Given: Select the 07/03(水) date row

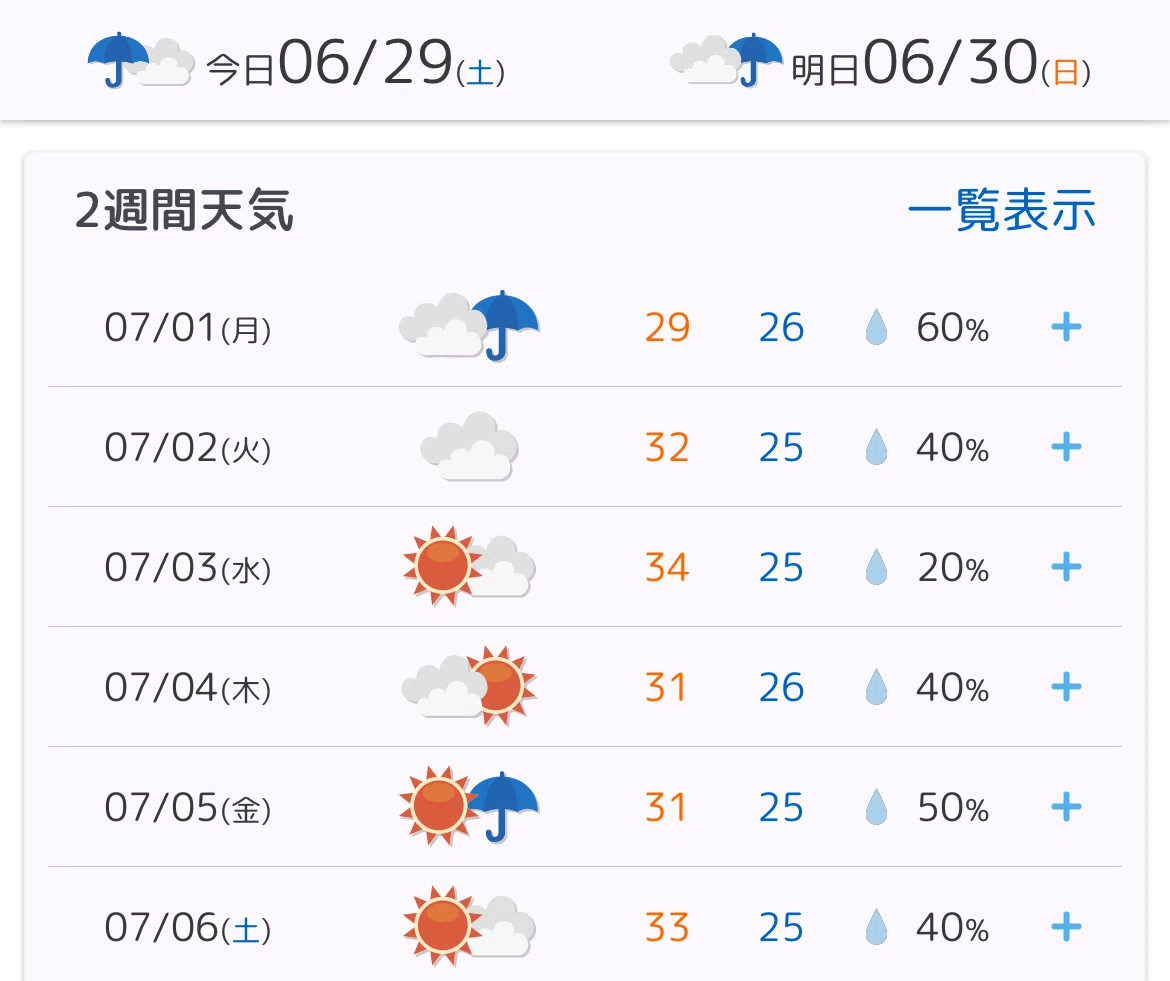Looking at the screenshot, I should pyautogui.click(x=585, y=567).
